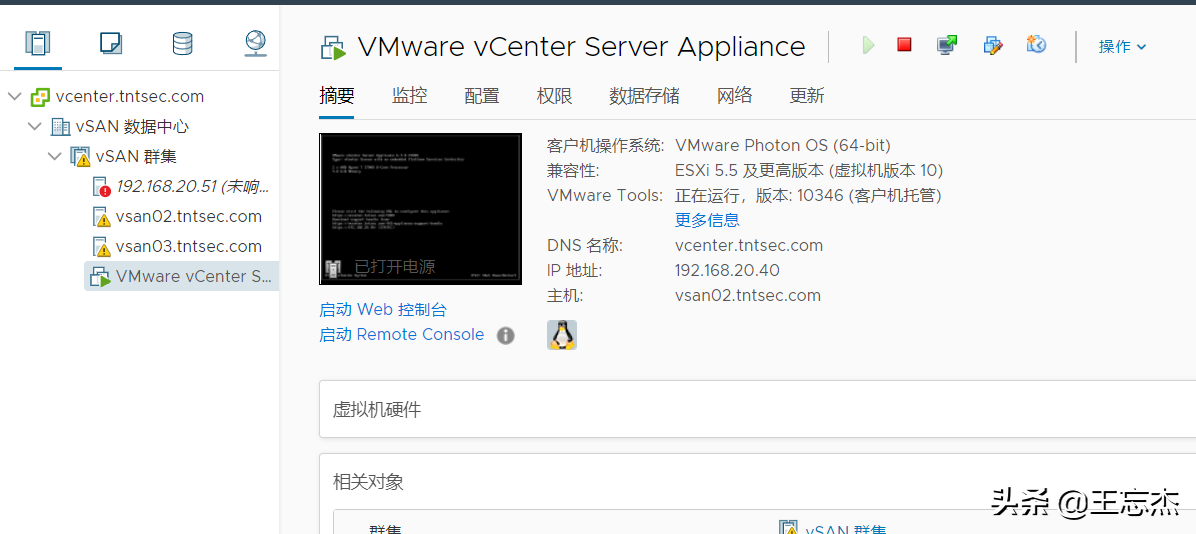Click the VM icon beside VMware vCenter S...
The height and width of the screenshot is (534, 1196).
[100, 277]
